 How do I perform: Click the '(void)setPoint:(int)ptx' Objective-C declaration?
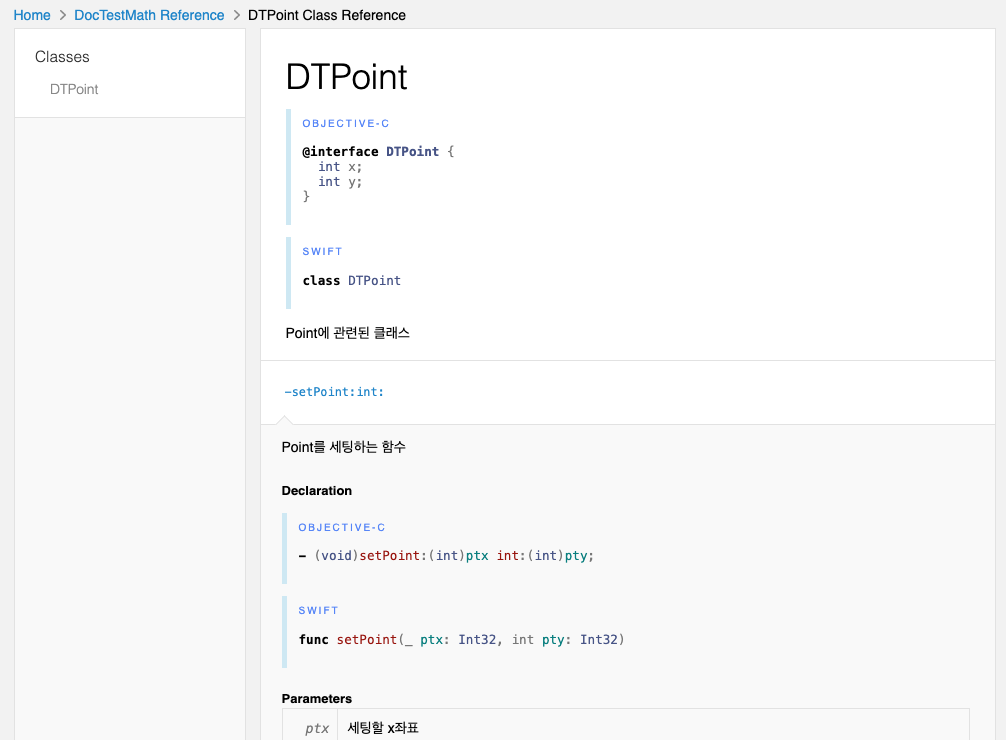point(447,556)
